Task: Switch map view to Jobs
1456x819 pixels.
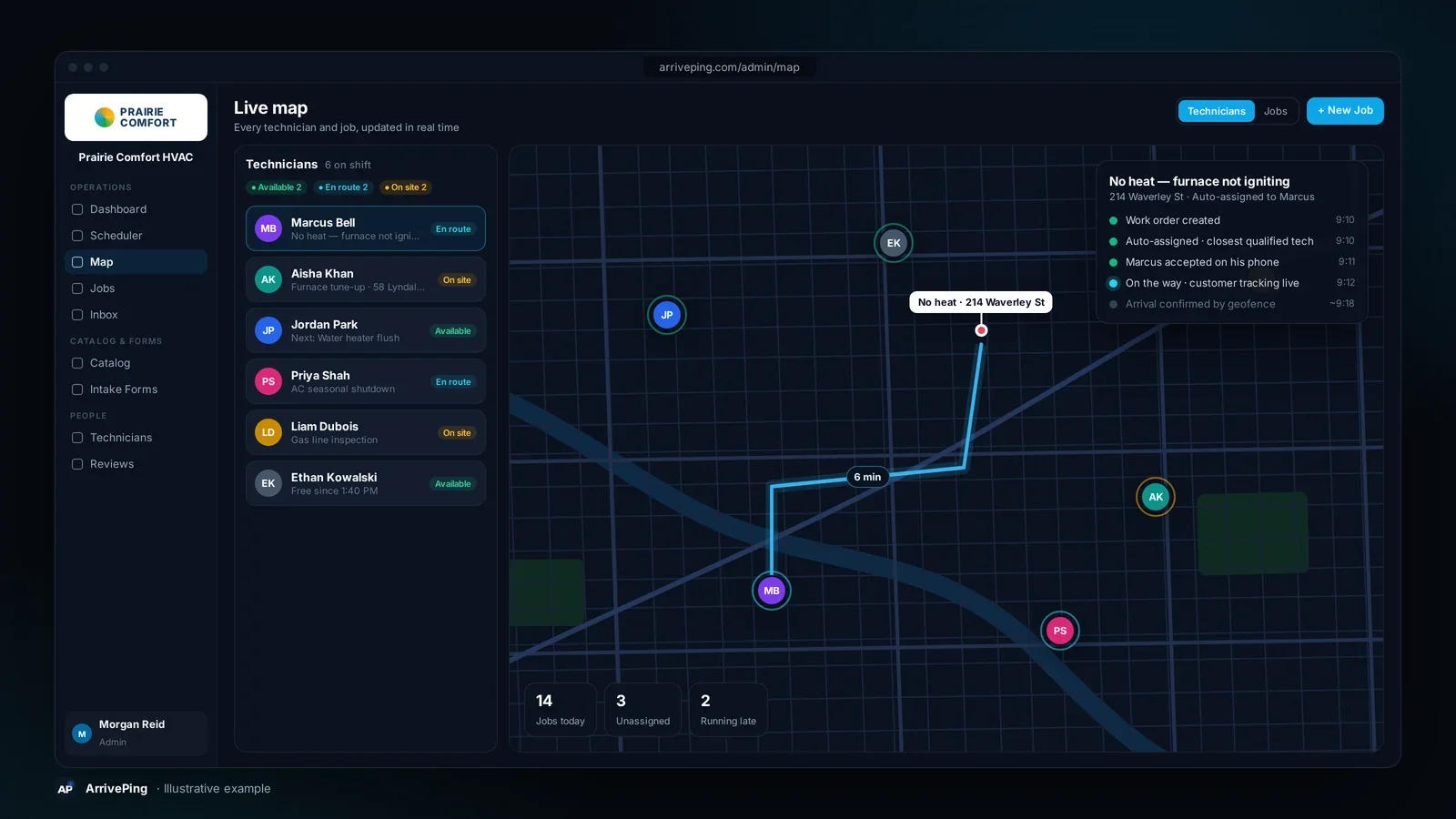Action: pos(1276,111)
